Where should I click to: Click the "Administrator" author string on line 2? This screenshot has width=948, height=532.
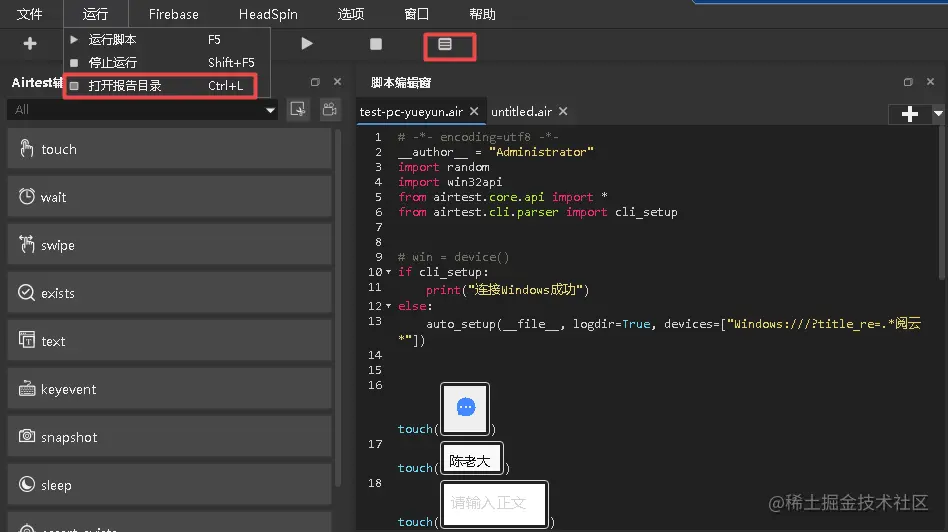tap(541, 152)
